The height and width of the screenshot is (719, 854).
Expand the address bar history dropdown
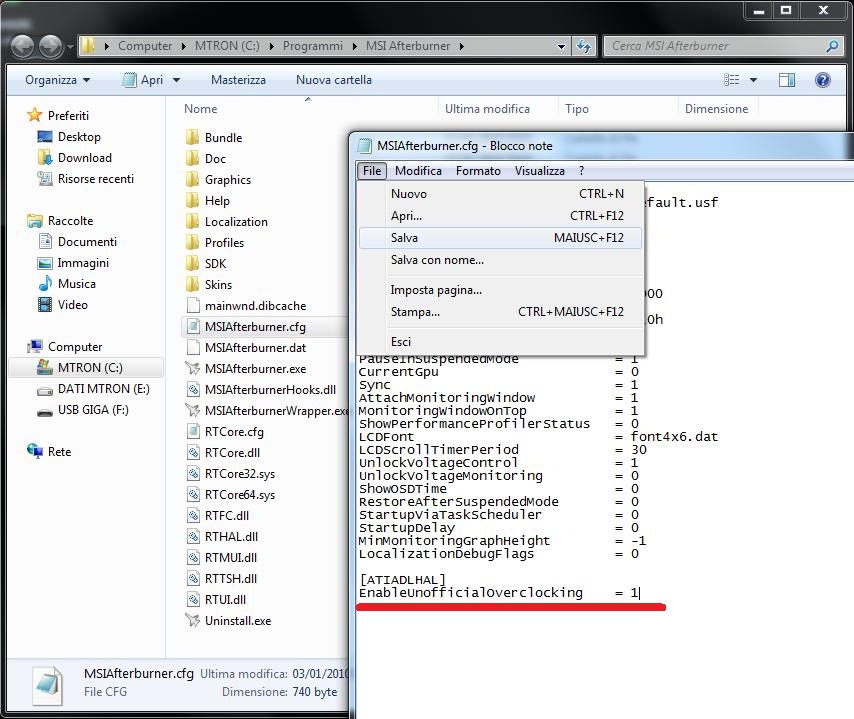(x=562, y=46)
